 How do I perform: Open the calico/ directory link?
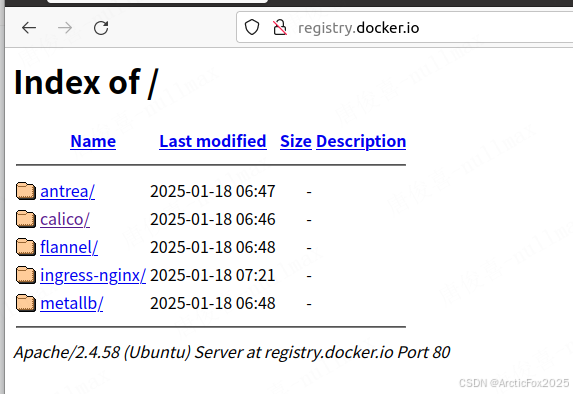point(65,219)
